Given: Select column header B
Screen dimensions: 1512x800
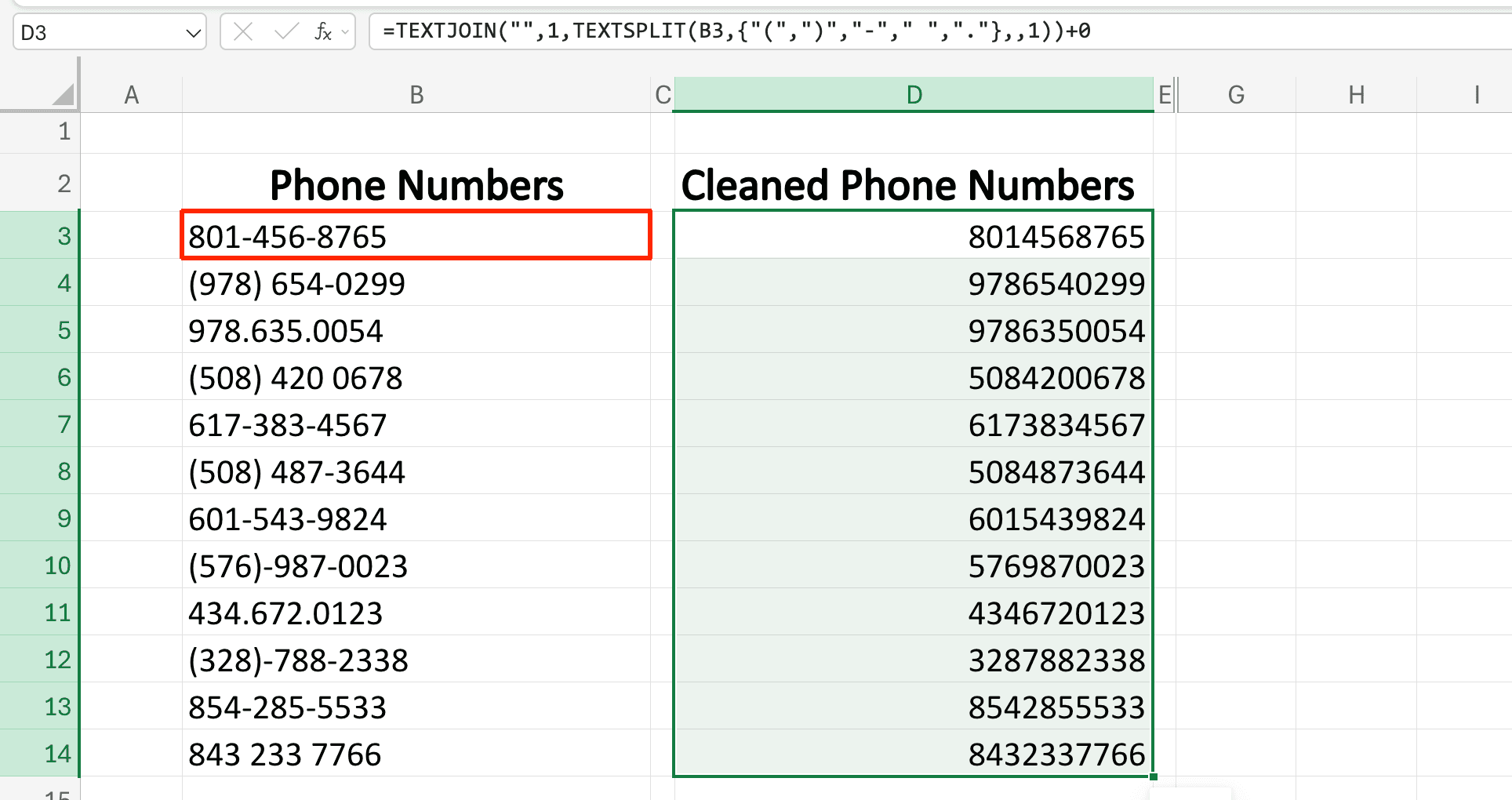Looking at the screenshot, I should (416, 94).
